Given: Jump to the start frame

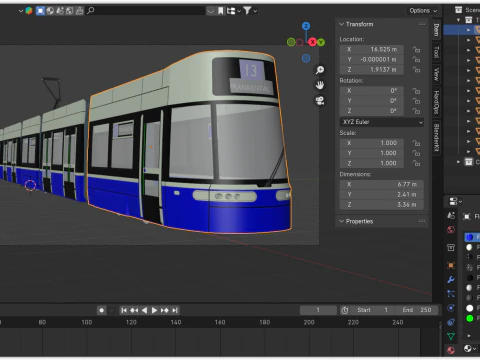Looking at the screenshot, I should pos(124,310).
